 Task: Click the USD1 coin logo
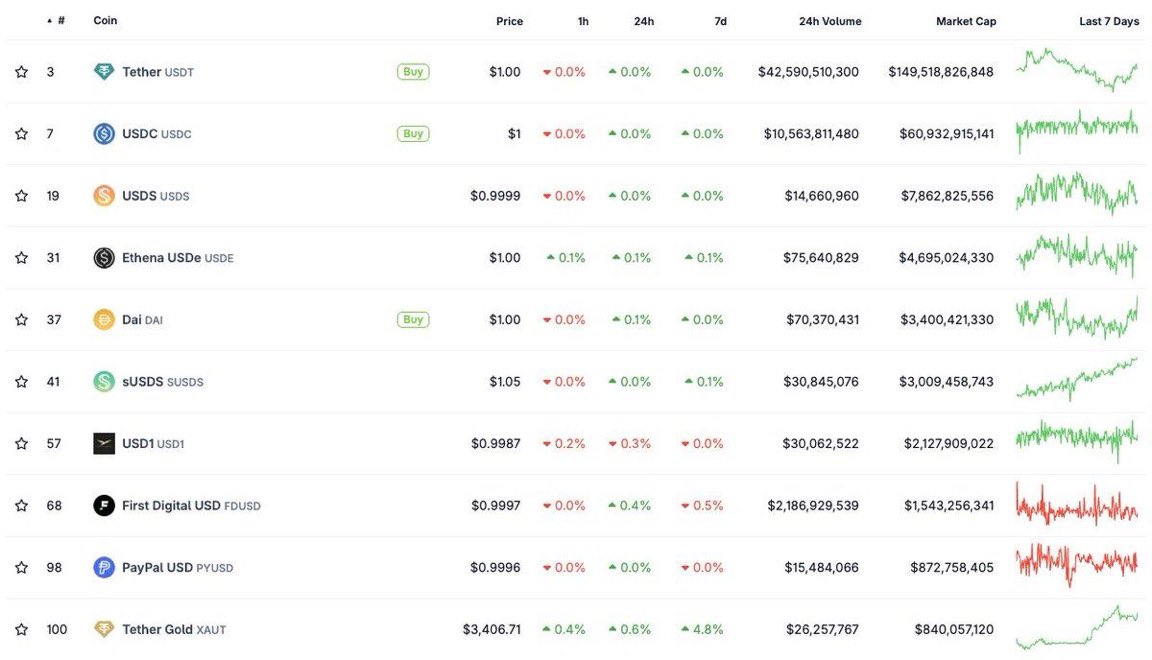104,444
